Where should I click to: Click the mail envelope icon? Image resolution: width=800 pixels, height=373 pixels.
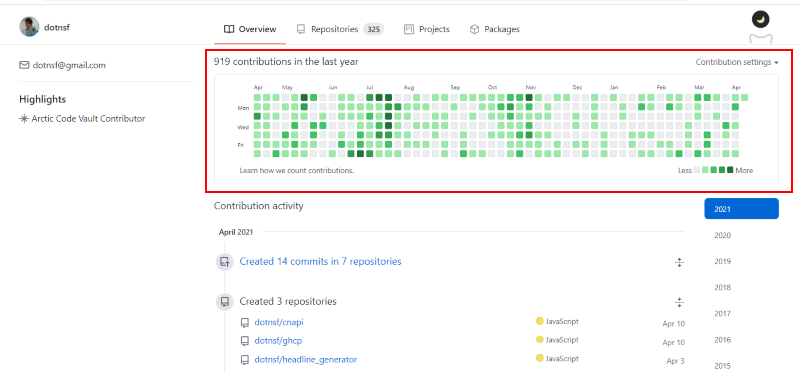[24, 65]
